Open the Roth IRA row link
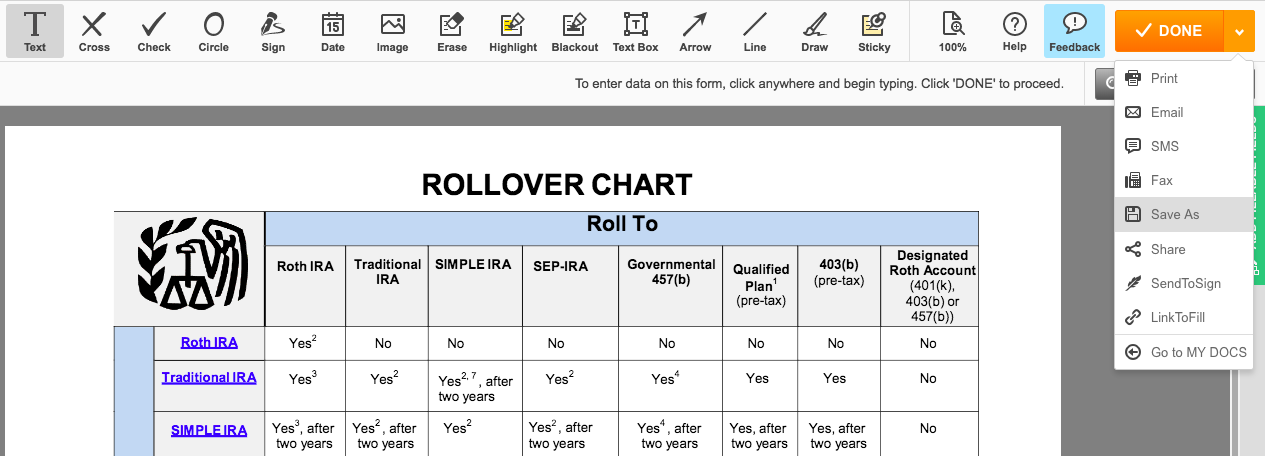 pyautogui.click(x=209, y=342)
